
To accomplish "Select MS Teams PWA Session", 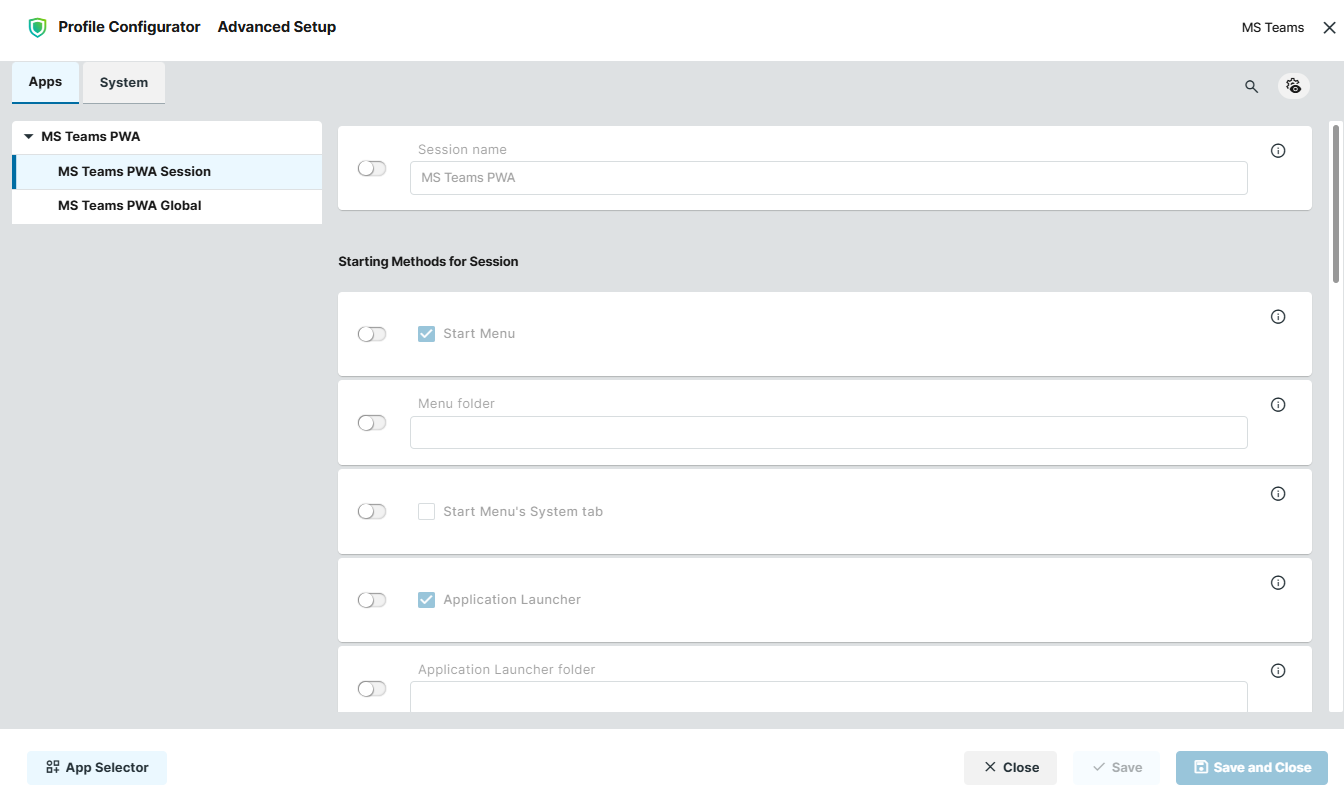I will (167, 172).
